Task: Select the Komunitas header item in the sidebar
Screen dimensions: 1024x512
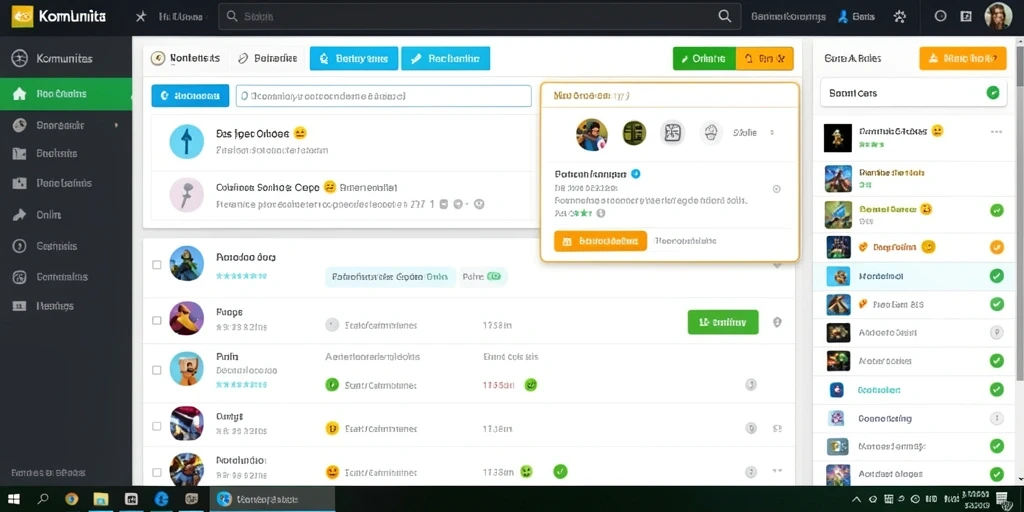Action: [x=65, y=58]
